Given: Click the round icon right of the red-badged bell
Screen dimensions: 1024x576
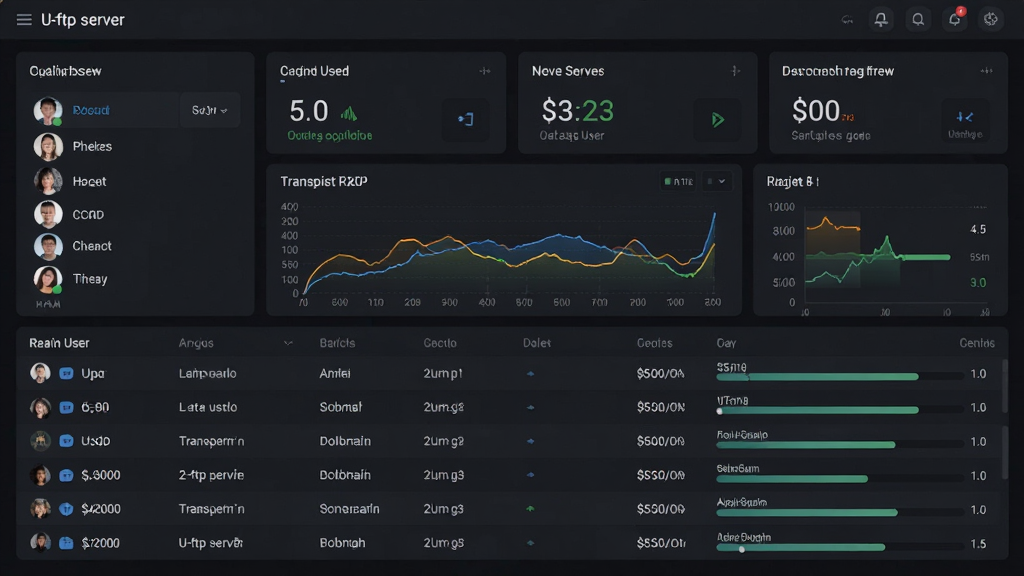Looking at the screenshot, I should [x=991, y=20].
